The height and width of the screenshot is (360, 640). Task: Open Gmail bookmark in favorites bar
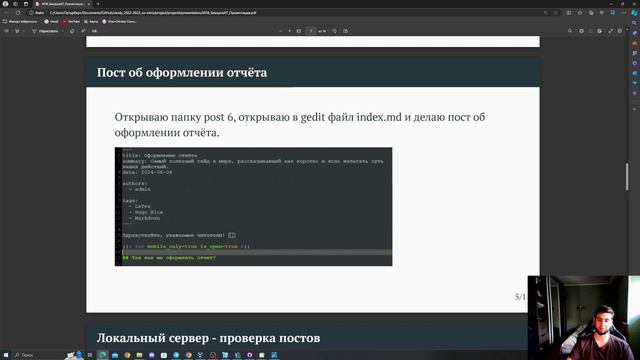51,21
